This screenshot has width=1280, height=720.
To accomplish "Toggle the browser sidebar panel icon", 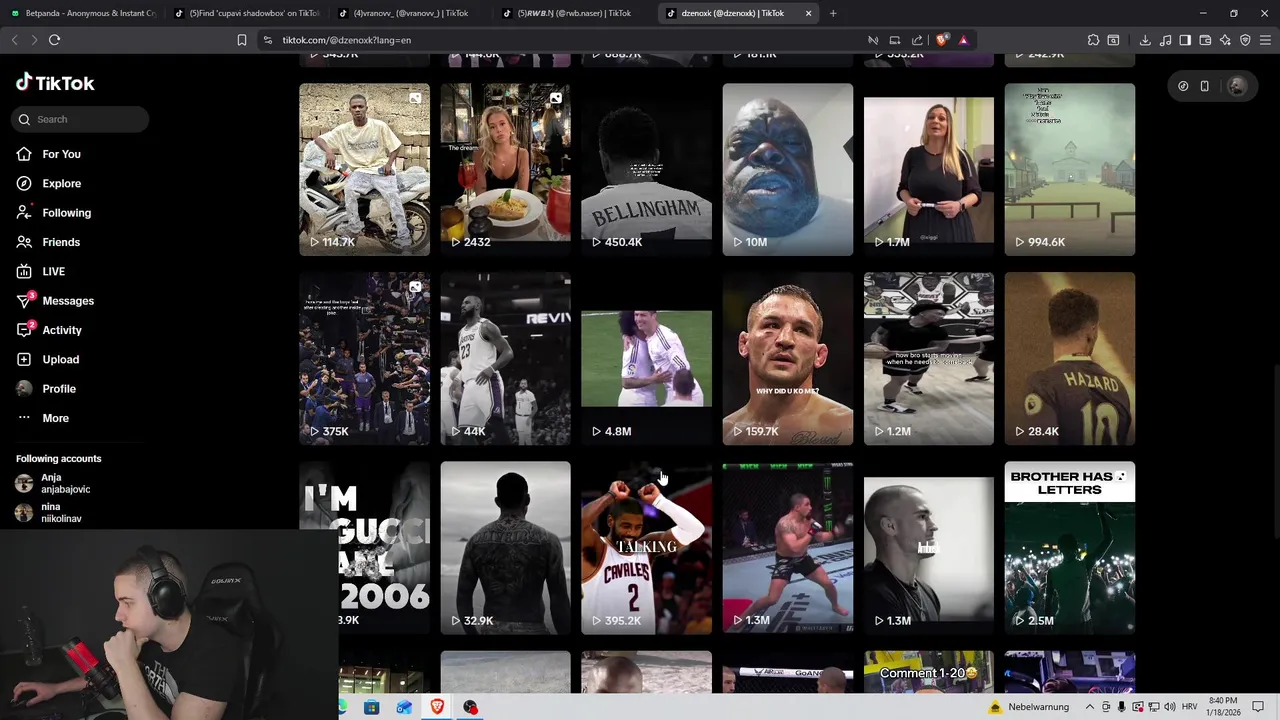I will 1185,40.
